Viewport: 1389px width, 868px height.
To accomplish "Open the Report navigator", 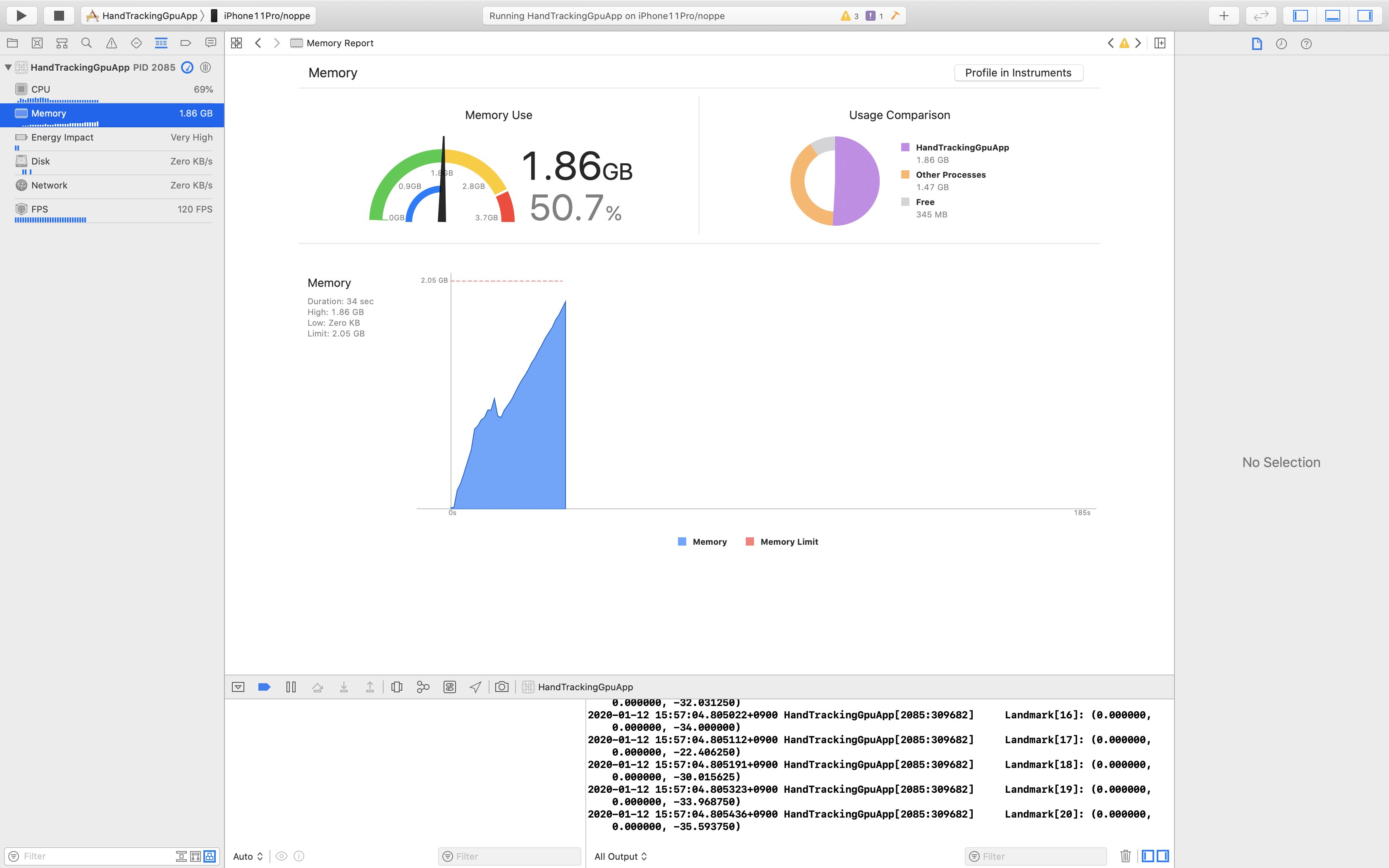I will (x=211, y=43).
